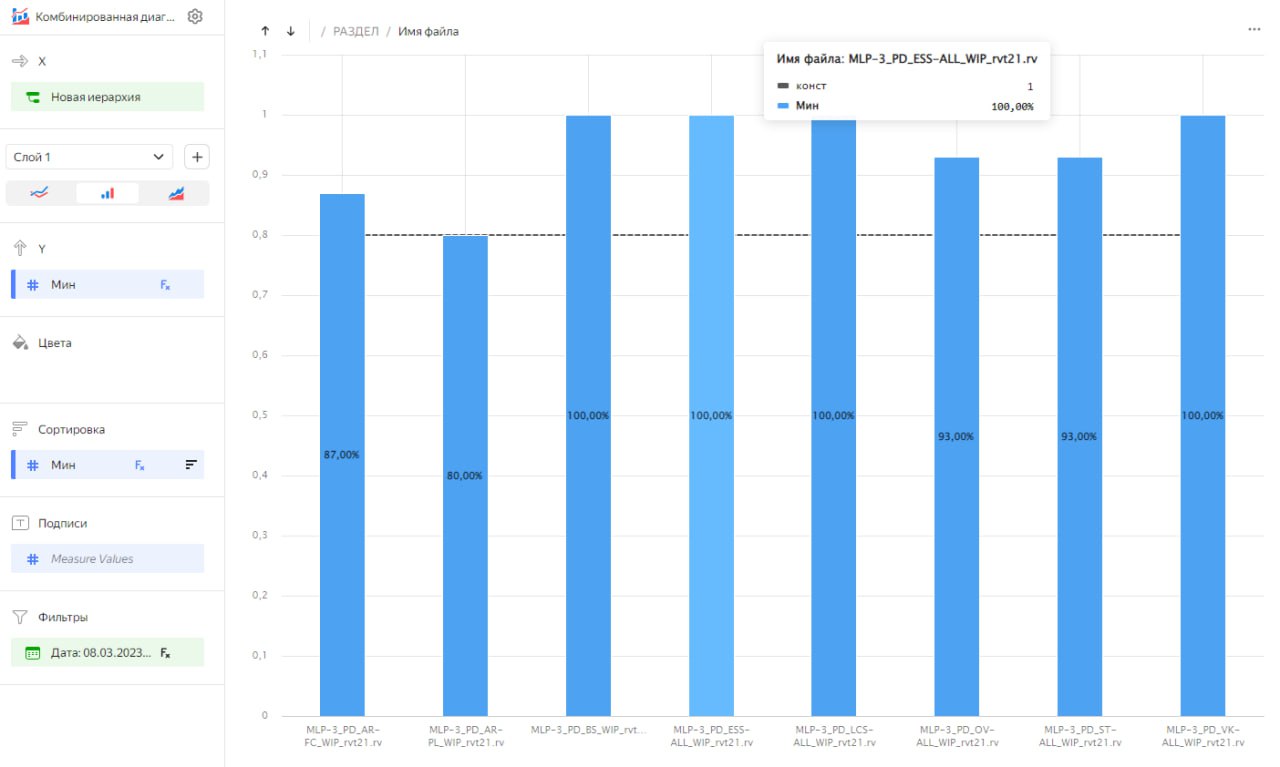Image resolution: width=1280 pixels, height=767 pixels.
Task: Click РАЗДЕЛ breadcrumb
Action: (x=356, y=31)
